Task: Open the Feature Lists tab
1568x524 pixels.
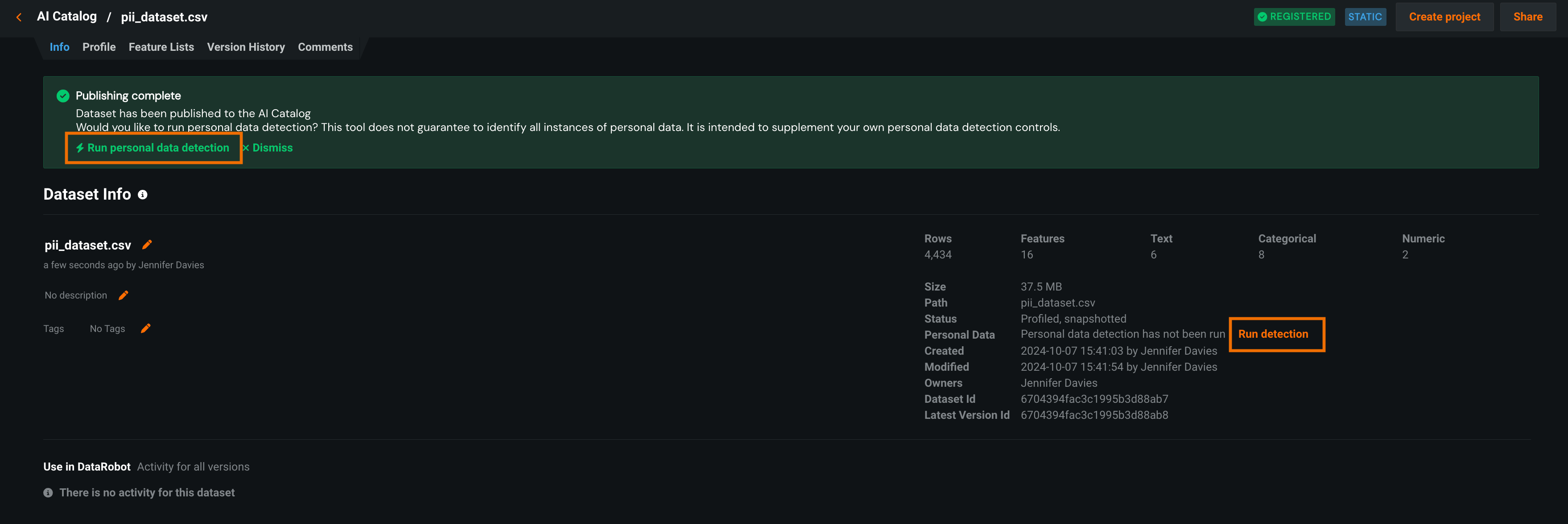Action: click(161, 47)
